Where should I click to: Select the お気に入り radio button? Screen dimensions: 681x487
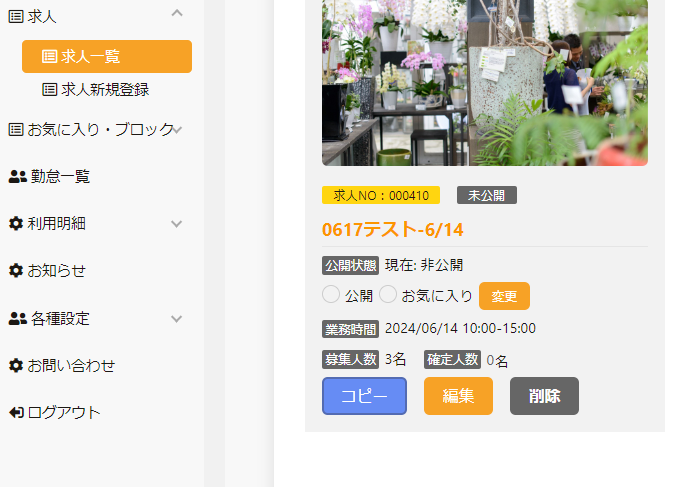[x=388, y=294]
